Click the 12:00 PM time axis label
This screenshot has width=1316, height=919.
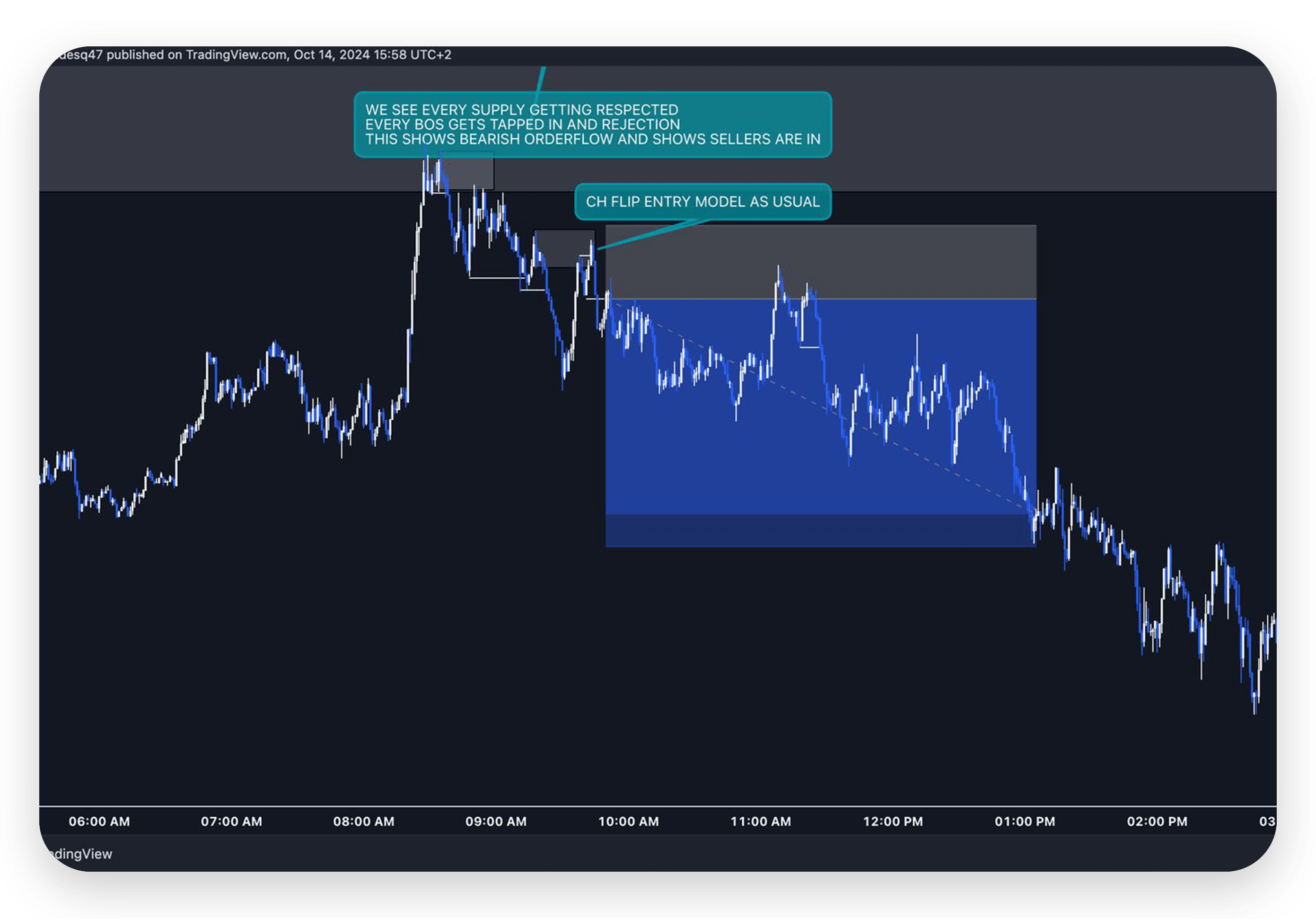[x=893, y=821]
